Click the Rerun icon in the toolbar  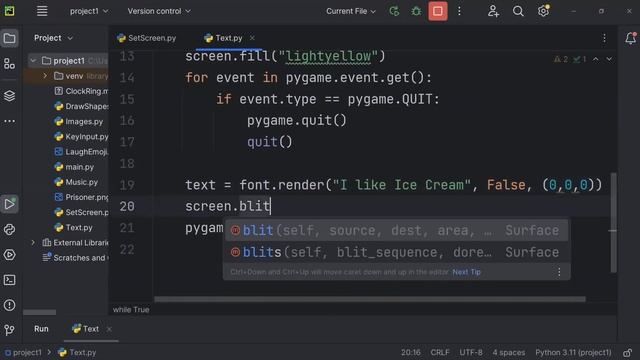point(394,11)
